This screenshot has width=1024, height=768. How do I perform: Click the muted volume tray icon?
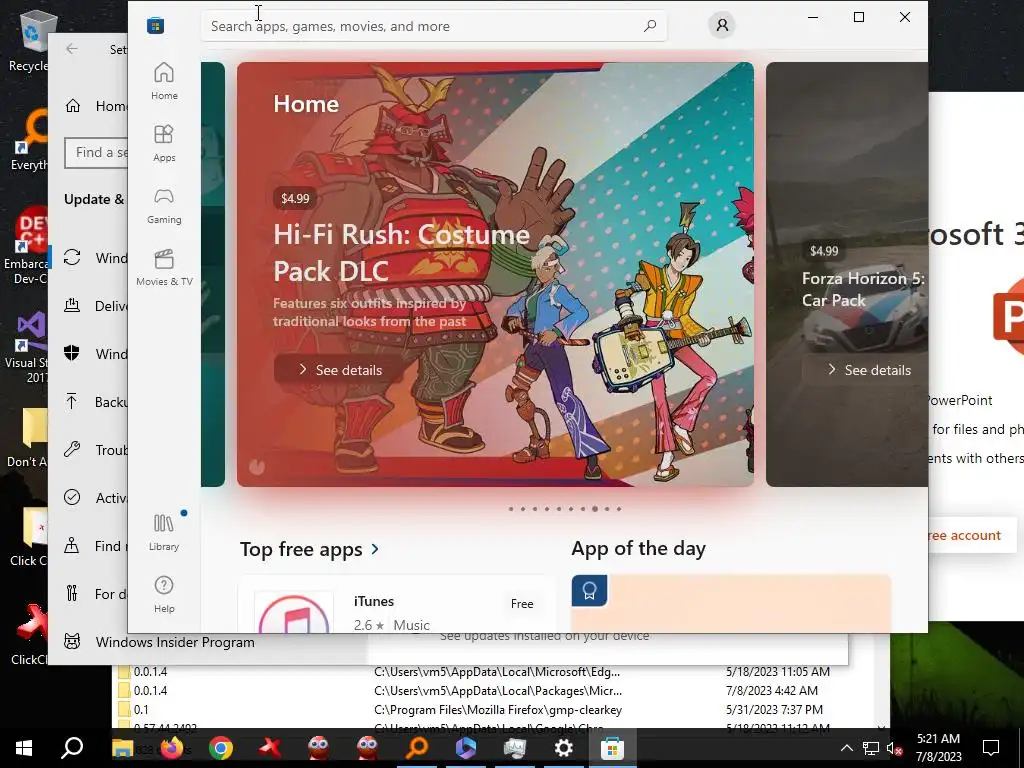pyautogui.click(x=894, y=748)
